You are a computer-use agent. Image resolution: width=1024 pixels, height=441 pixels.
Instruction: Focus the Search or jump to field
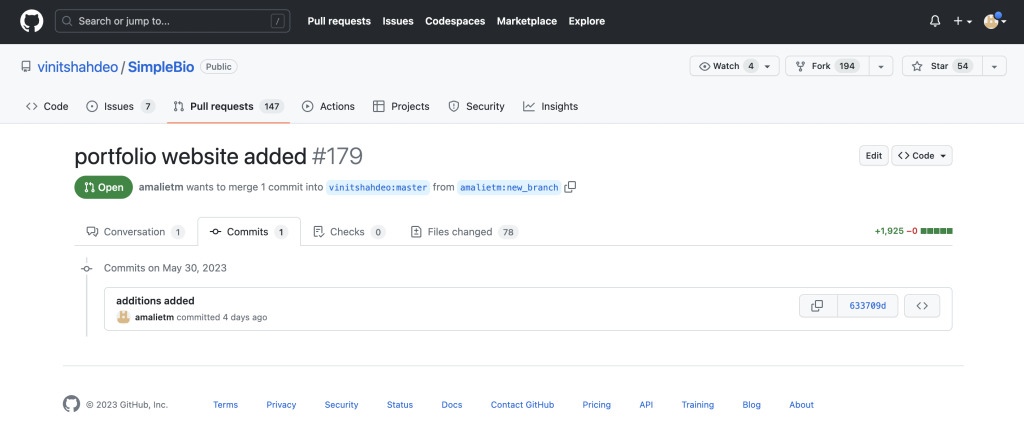click(x=172, y=21)
